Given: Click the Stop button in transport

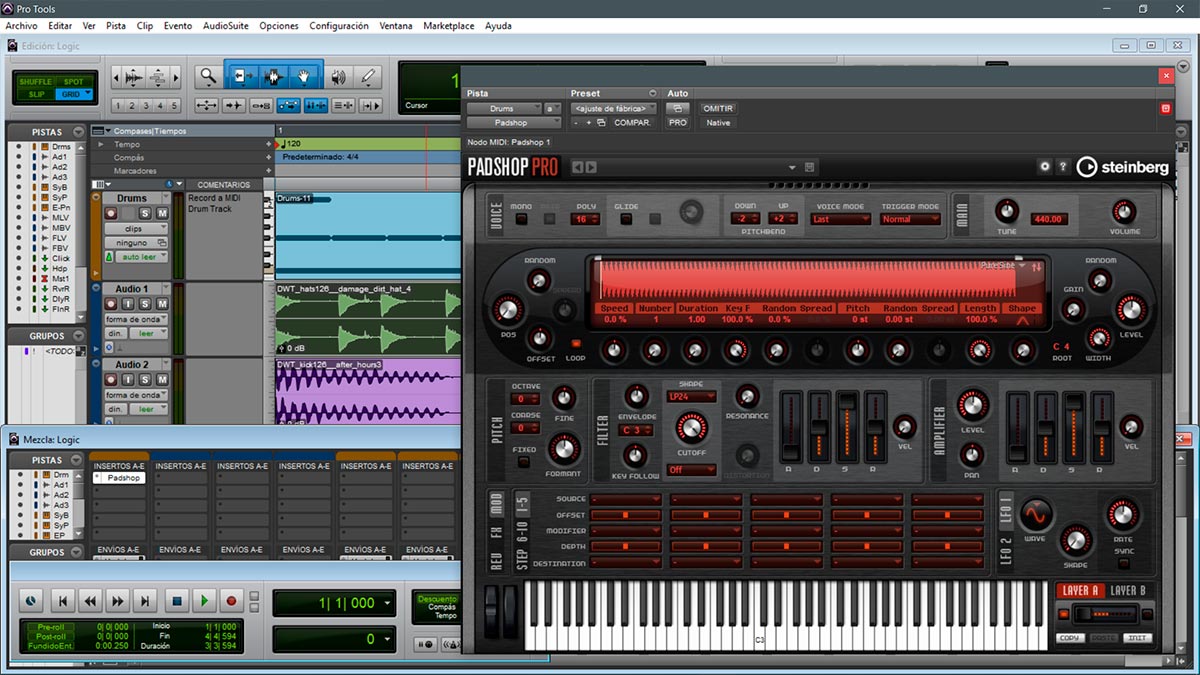Looking at the screenshot, I should pos(176,601).
